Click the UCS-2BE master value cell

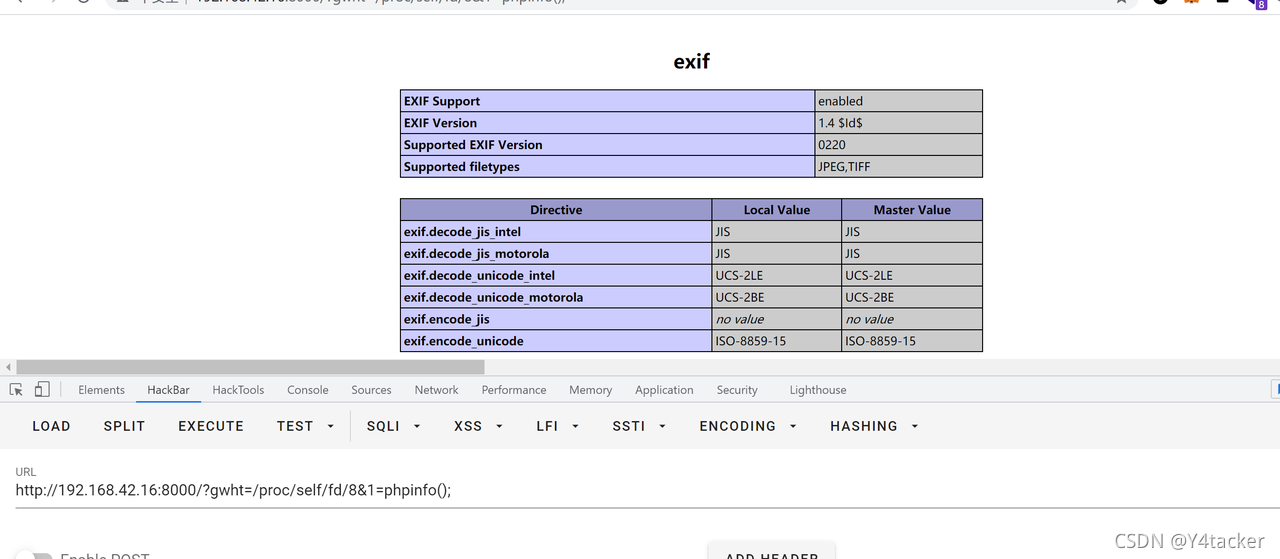click(912, 298)
